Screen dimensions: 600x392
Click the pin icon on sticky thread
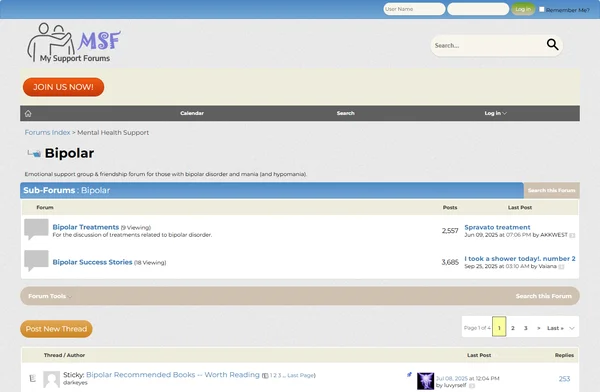409,375
